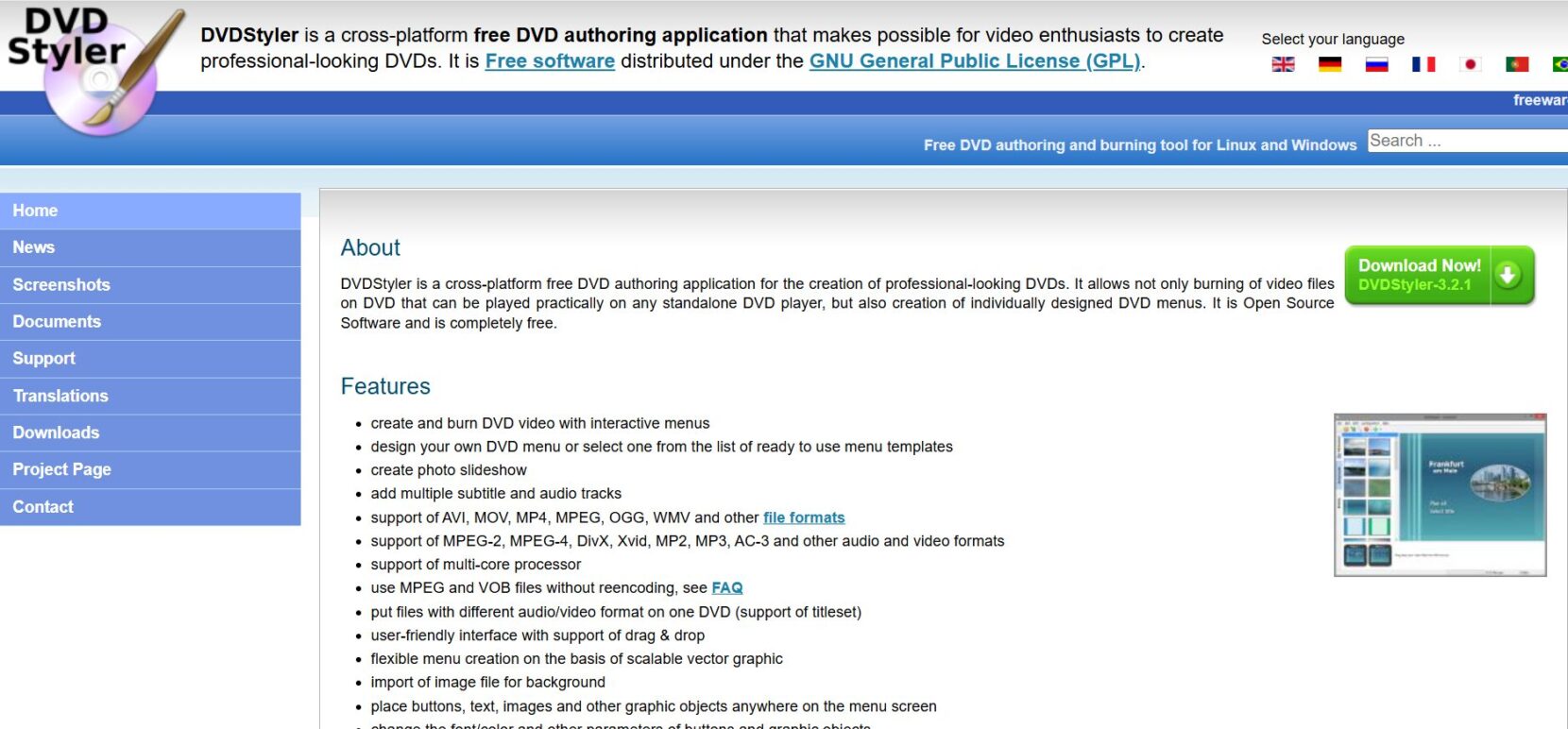Follow the Free software link
1568x729 pixels.
(550, 61)
